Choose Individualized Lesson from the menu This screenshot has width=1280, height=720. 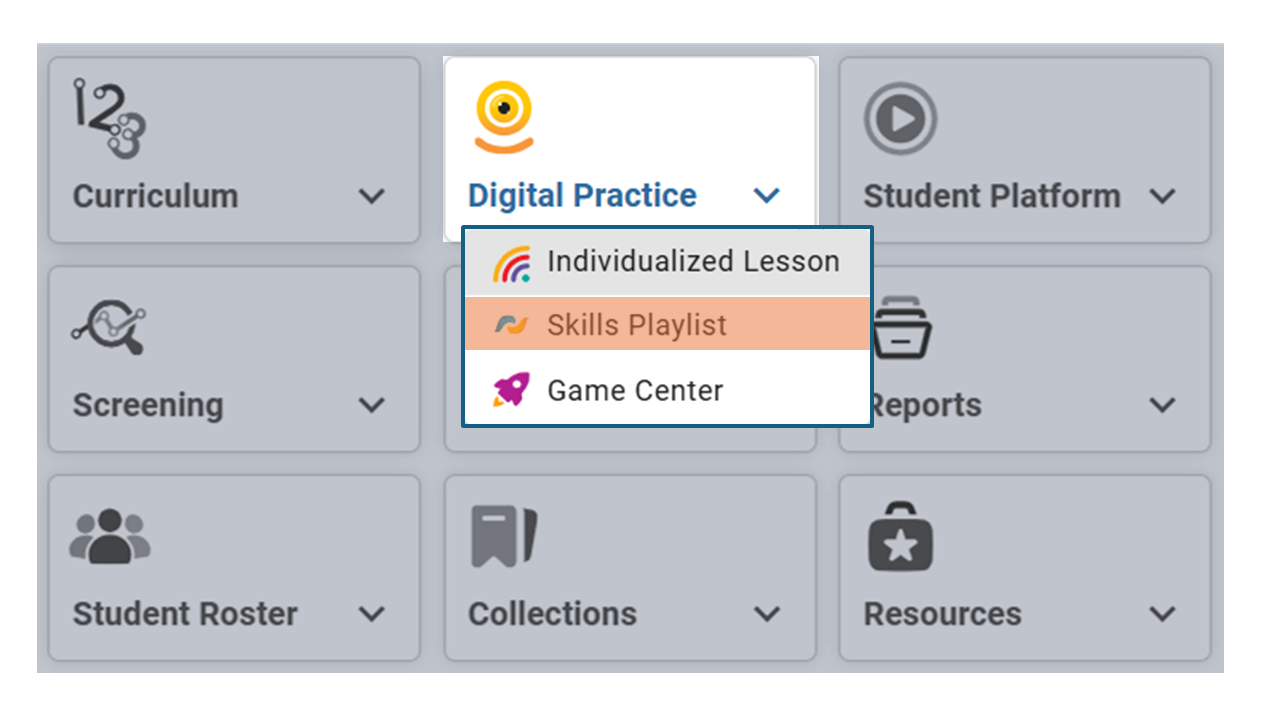667,262
